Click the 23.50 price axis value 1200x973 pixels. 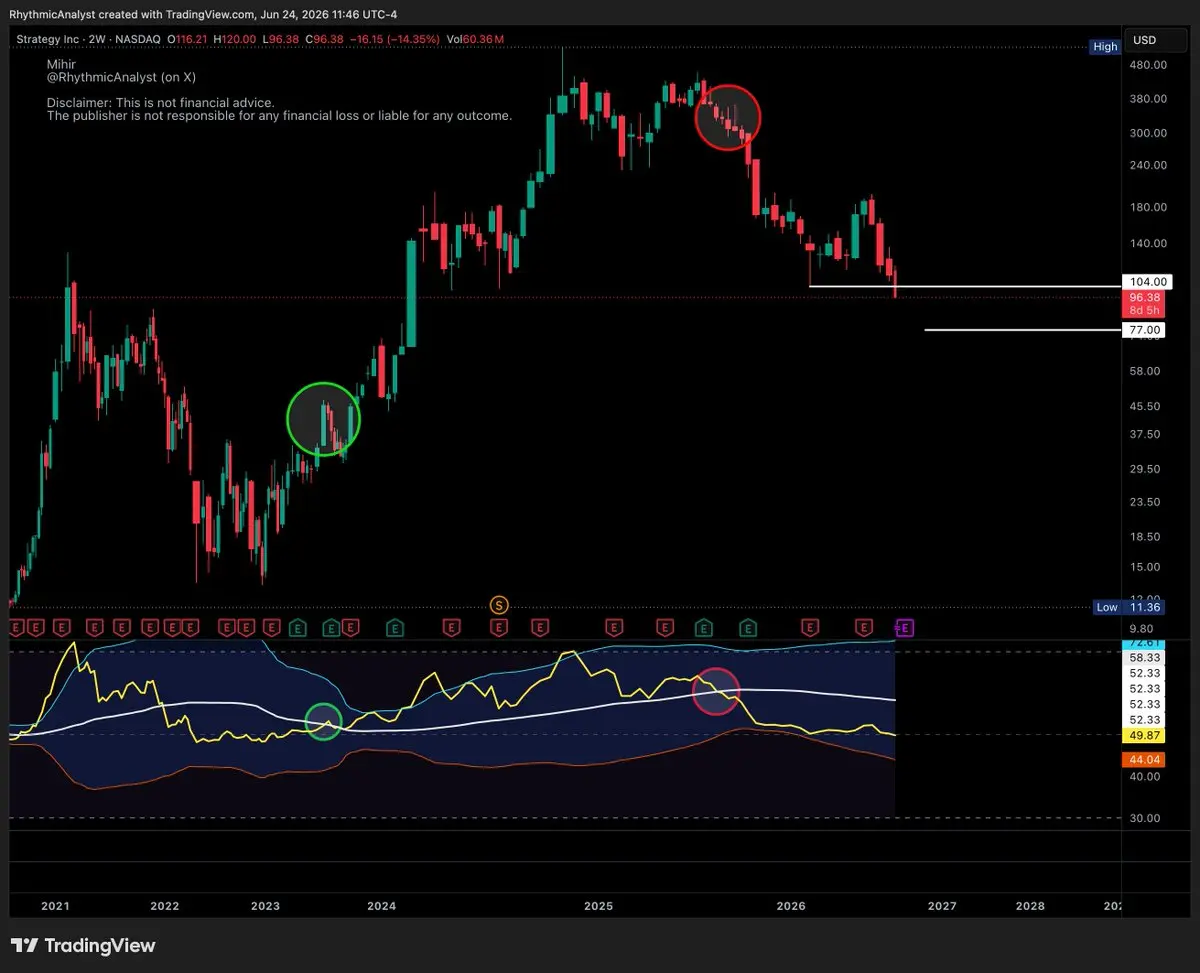[x=1147, y=502]
